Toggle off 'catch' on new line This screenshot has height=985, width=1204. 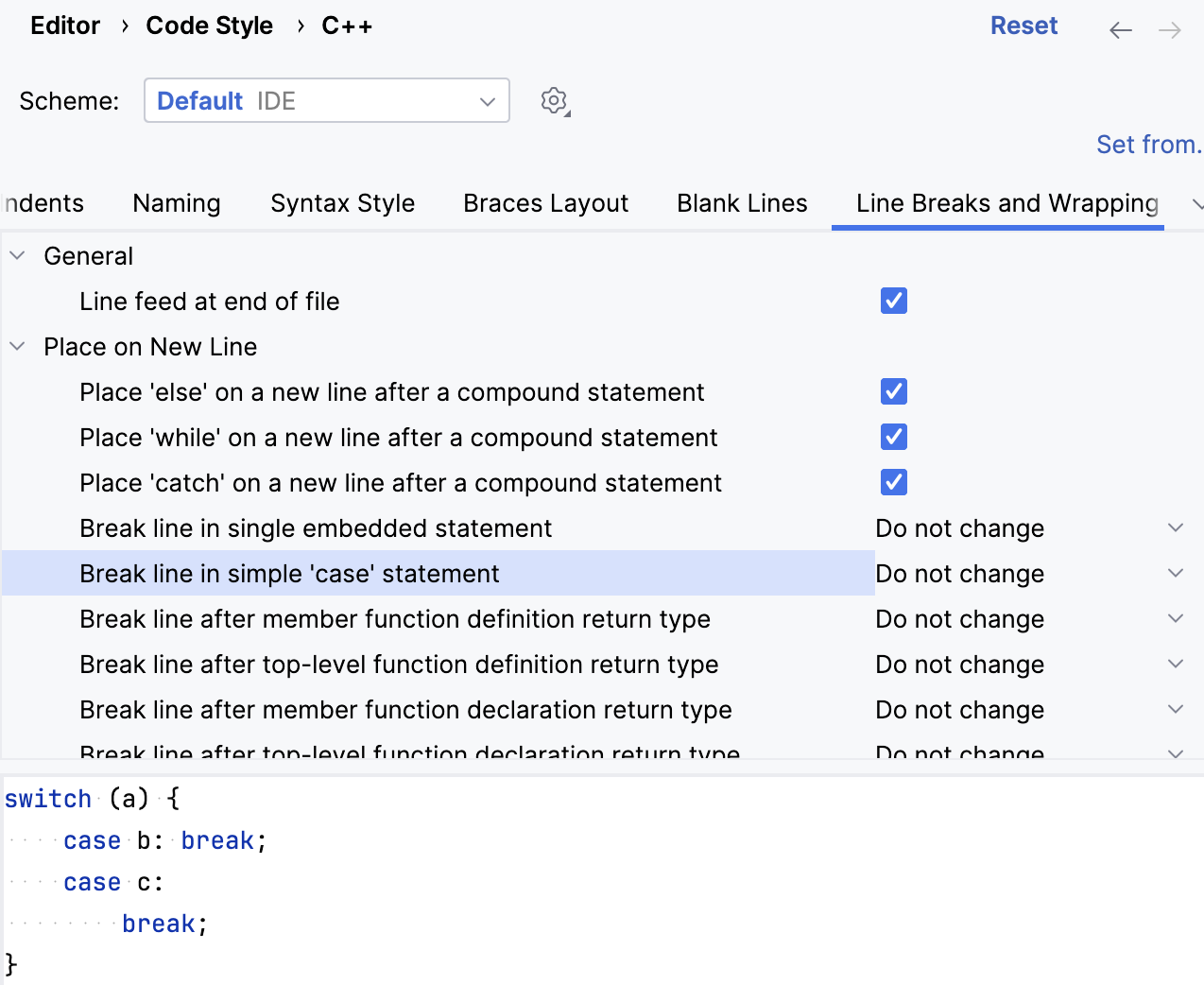pyautogui.click(x=893, y=482)
